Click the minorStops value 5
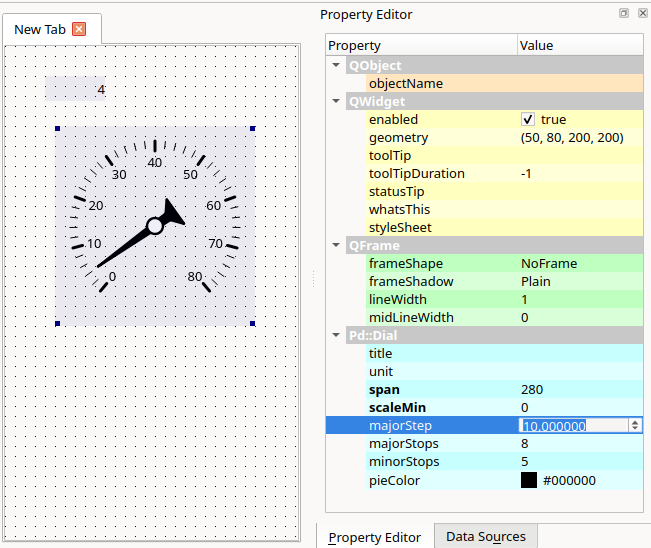 pyautogui.click(x=525, y=461)
